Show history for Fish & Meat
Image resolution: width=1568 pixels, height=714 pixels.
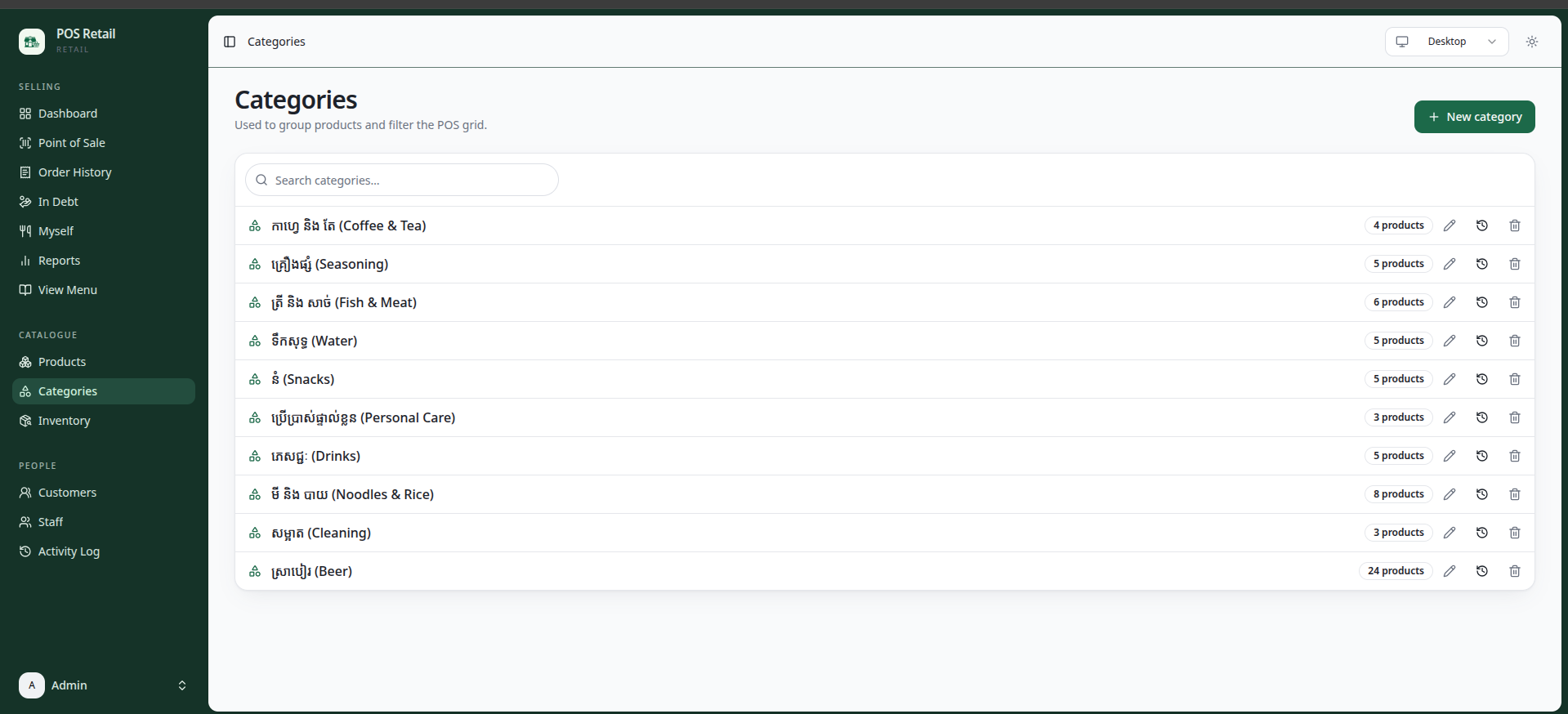(1482, 302)
